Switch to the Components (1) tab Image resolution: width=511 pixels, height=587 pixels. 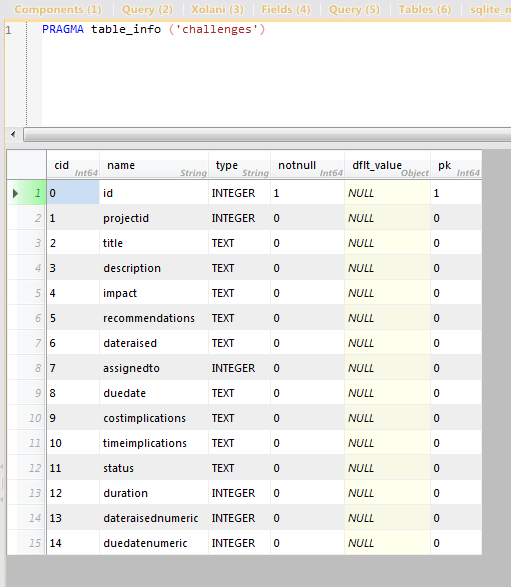pos(58,9)
